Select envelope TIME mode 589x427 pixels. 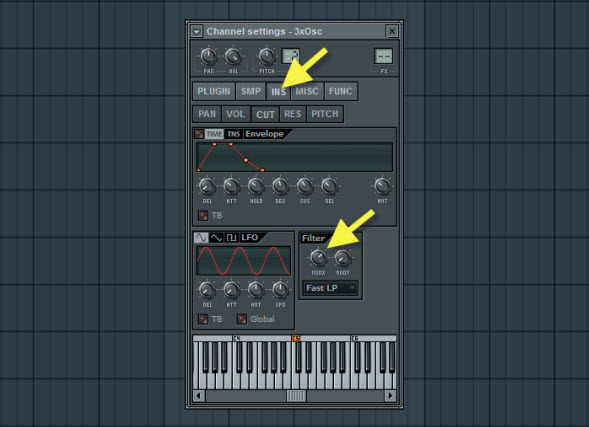point(214,134)
